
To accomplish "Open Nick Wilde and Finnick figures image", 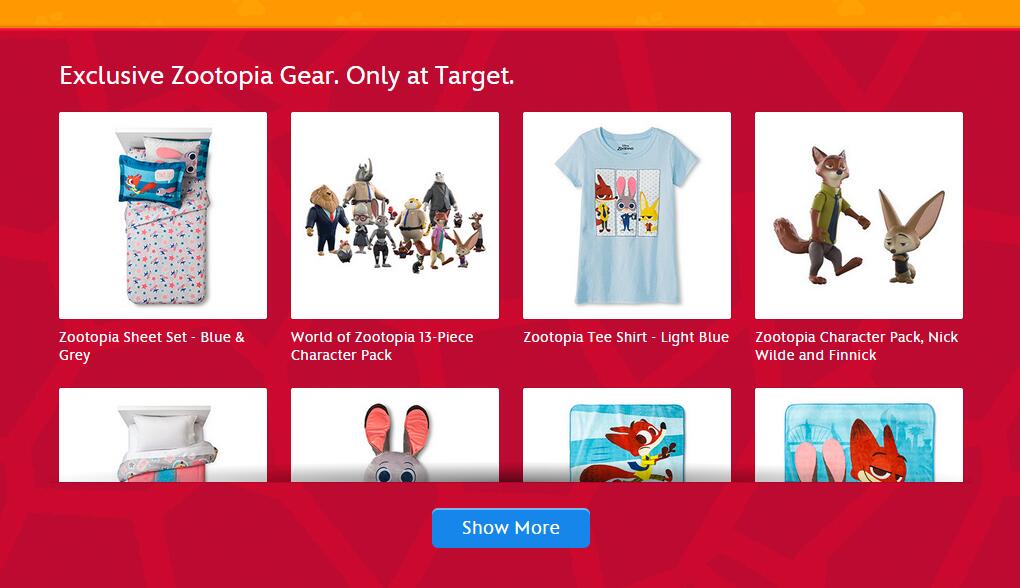I will [x=859, y=215].
